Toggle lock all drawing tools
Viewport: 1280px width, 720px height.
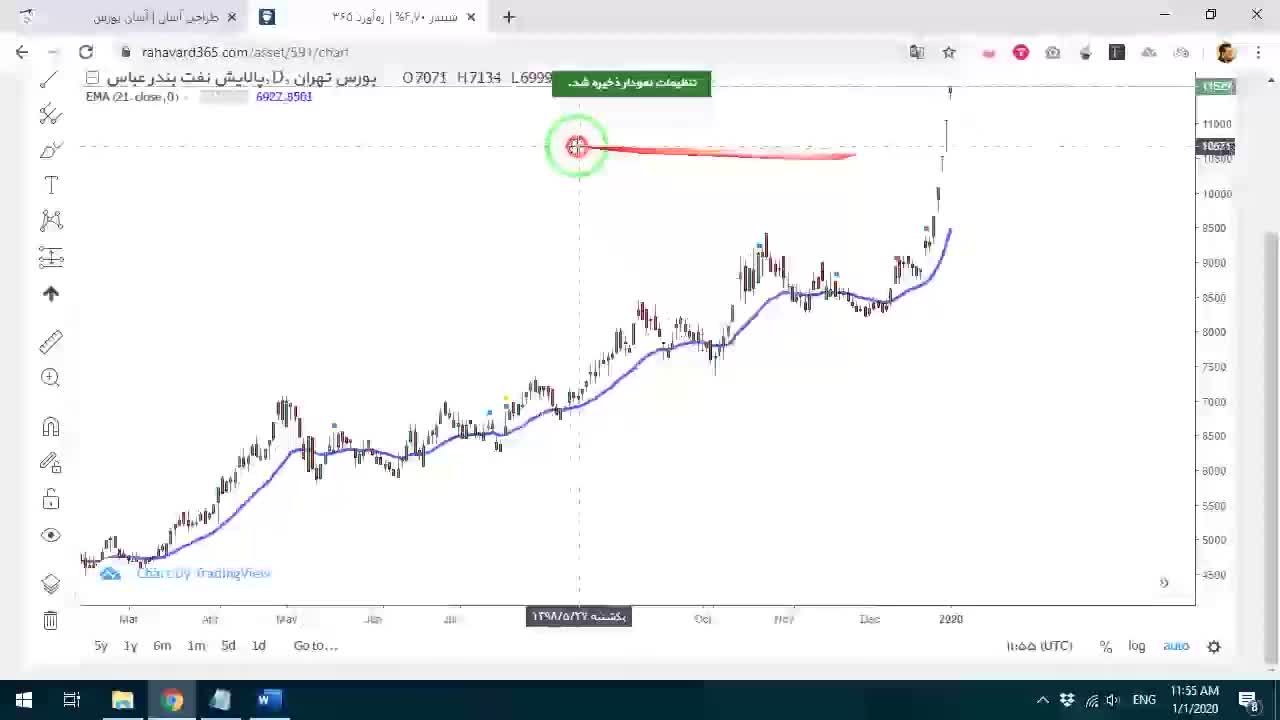51,499
